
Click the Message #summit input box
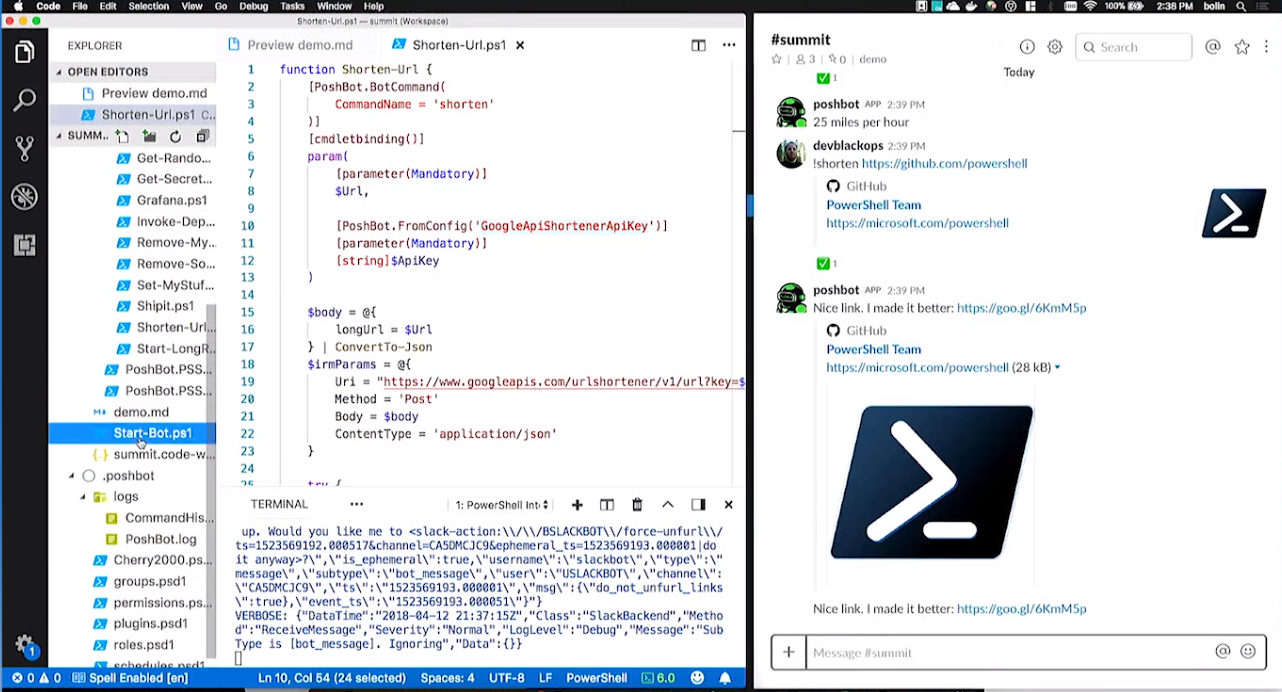pyautogui.click(x=1008, y=652)
